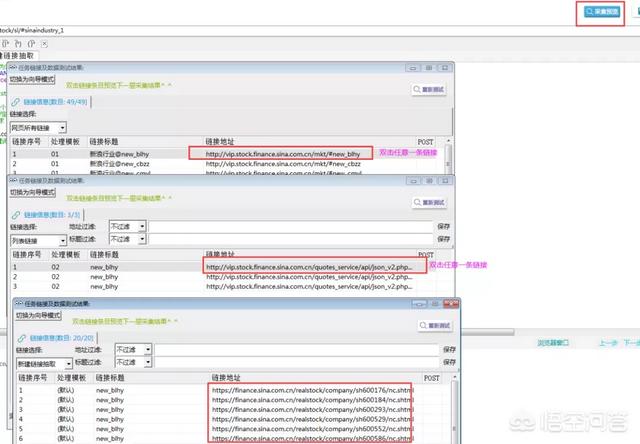Open the 链接抽取 tab
The height and width of the screenshot is (444, 640).
pos(18,56)
